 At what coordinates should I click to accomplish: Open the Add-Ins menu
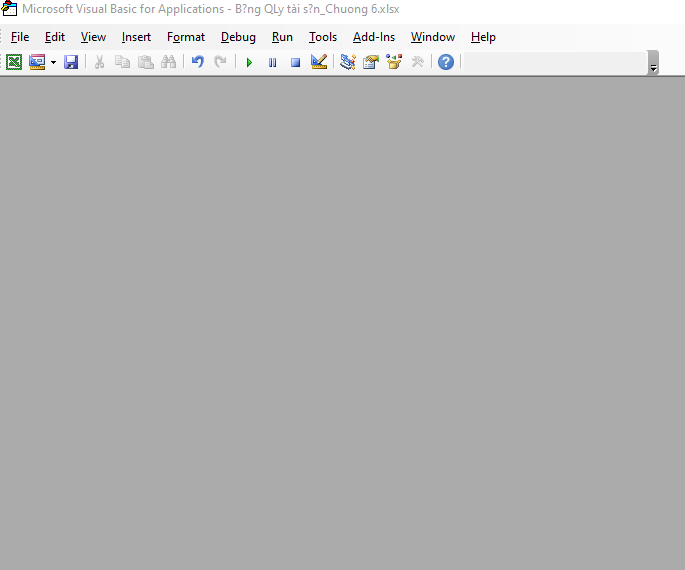[x=374, y=37]
